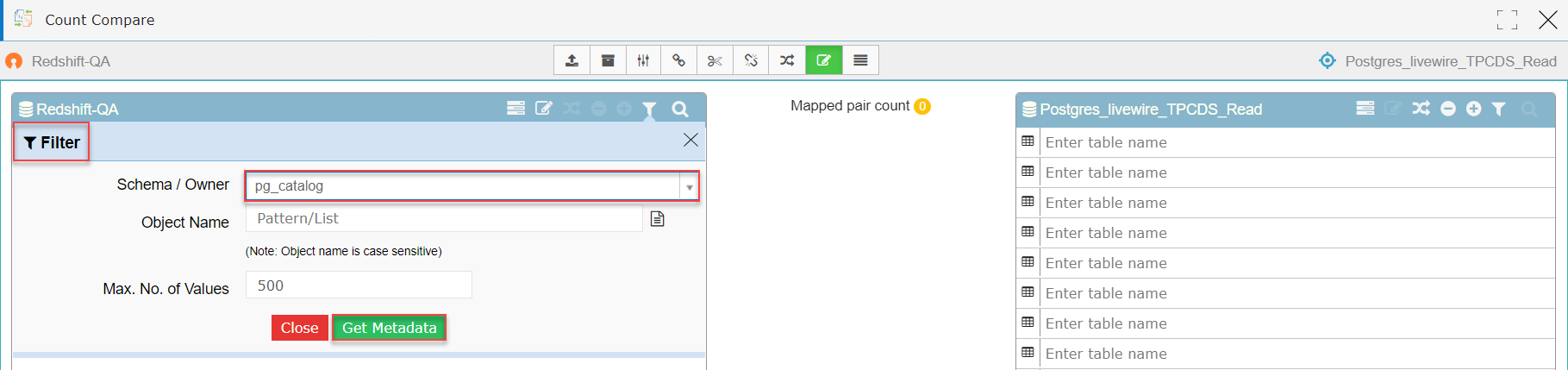Screen dimensions: 1568x370
Task: Click the Redshift-QA panel title text
Action: pos(78,110)
